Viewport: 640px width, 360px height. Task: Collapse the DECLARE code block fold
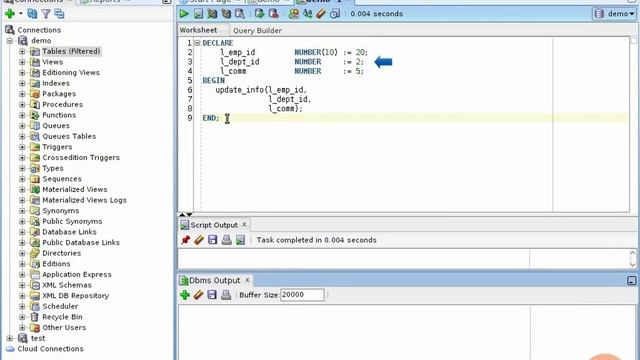click(x=197, y=43)
